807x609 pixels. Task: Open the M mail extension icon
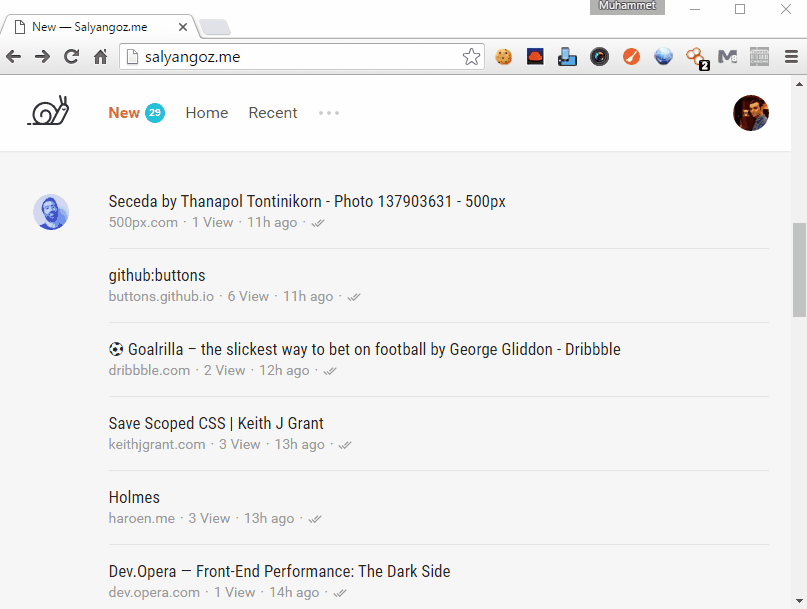727,57
